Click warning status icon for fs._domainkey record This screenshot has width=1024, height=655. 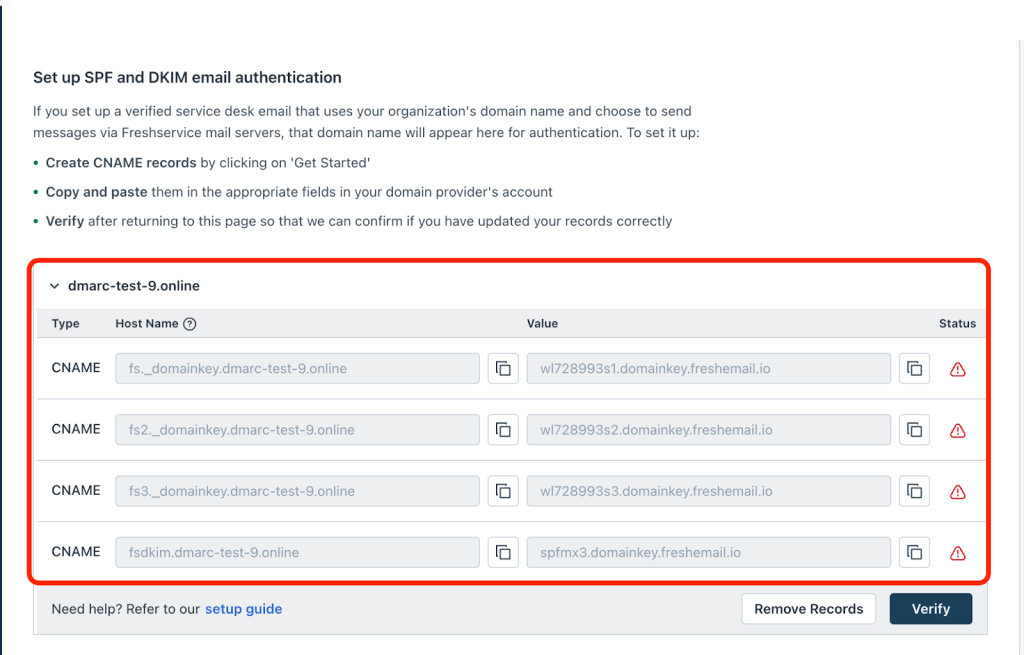pyautogui.click(x=957, y=369)
